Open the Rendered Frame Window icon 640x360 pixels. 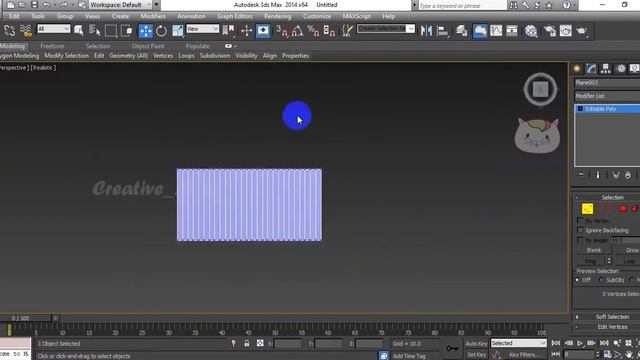566,31
